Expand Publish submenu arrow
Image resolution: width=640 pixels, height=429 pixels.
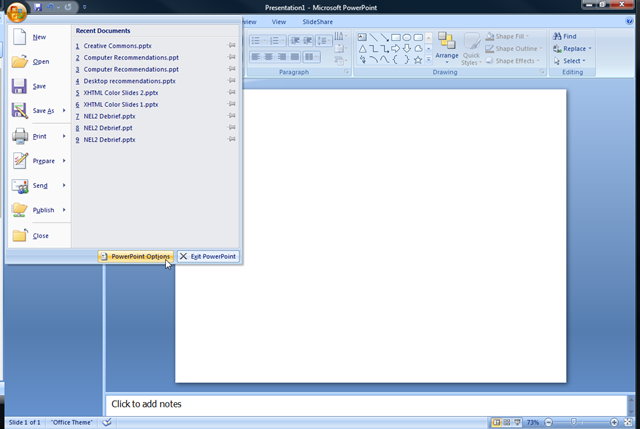tap(64, 209)
